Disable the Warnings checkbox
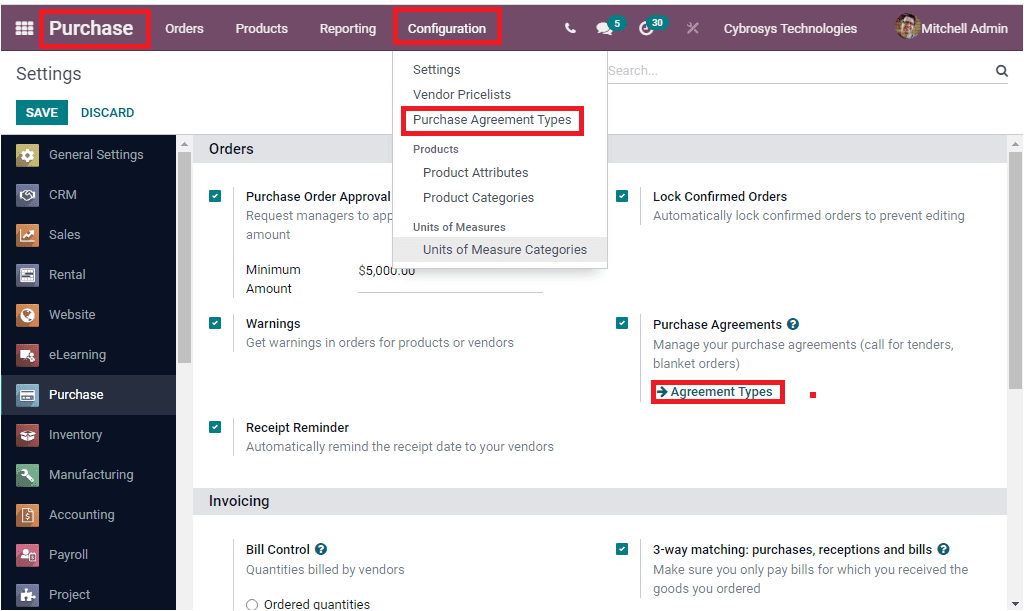 pyautogui.click(x=215, y=324)
